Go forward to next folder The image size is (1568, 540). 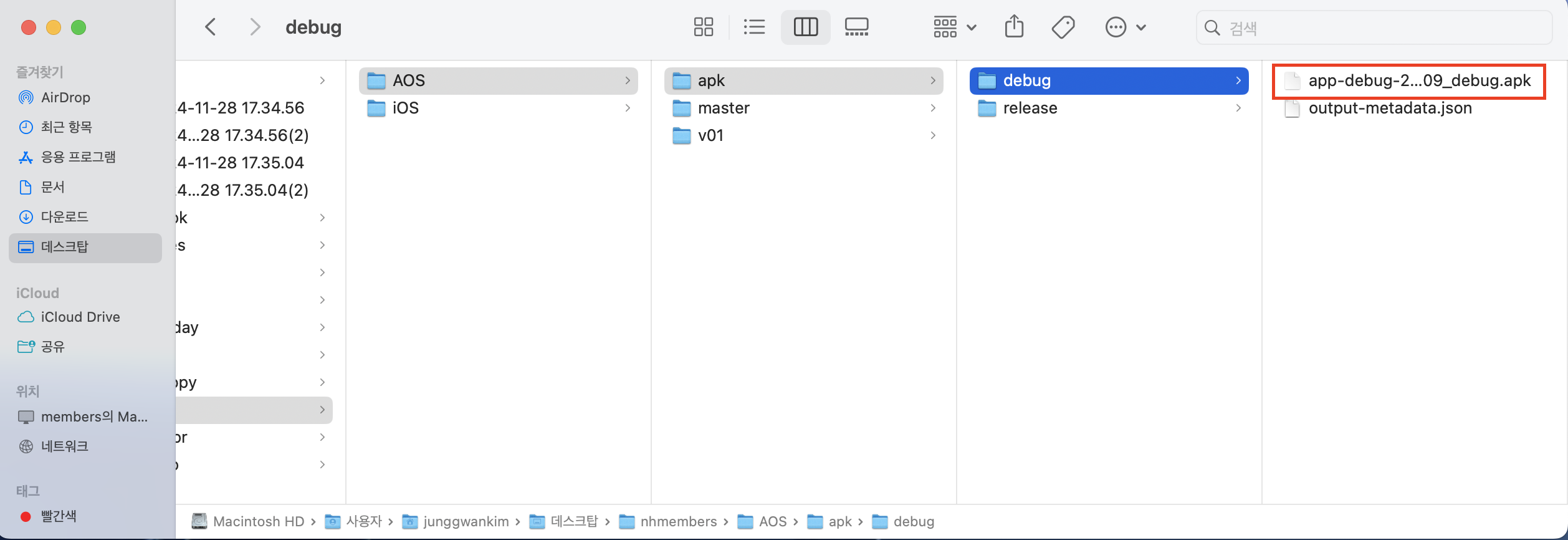pos(254,27)
